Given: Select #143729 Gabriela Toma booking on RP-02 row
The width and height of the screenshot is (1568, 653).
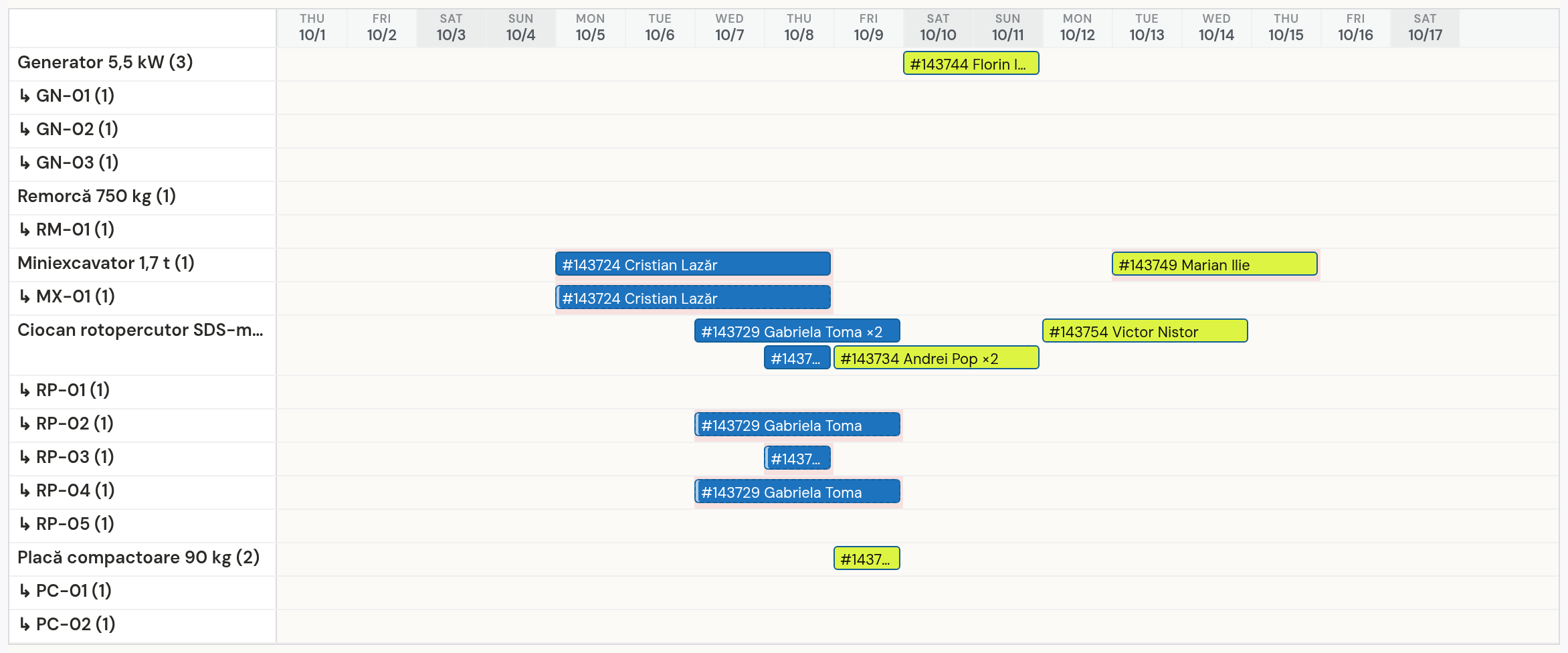Looking at the screenshot, I should tap(797, 425).
